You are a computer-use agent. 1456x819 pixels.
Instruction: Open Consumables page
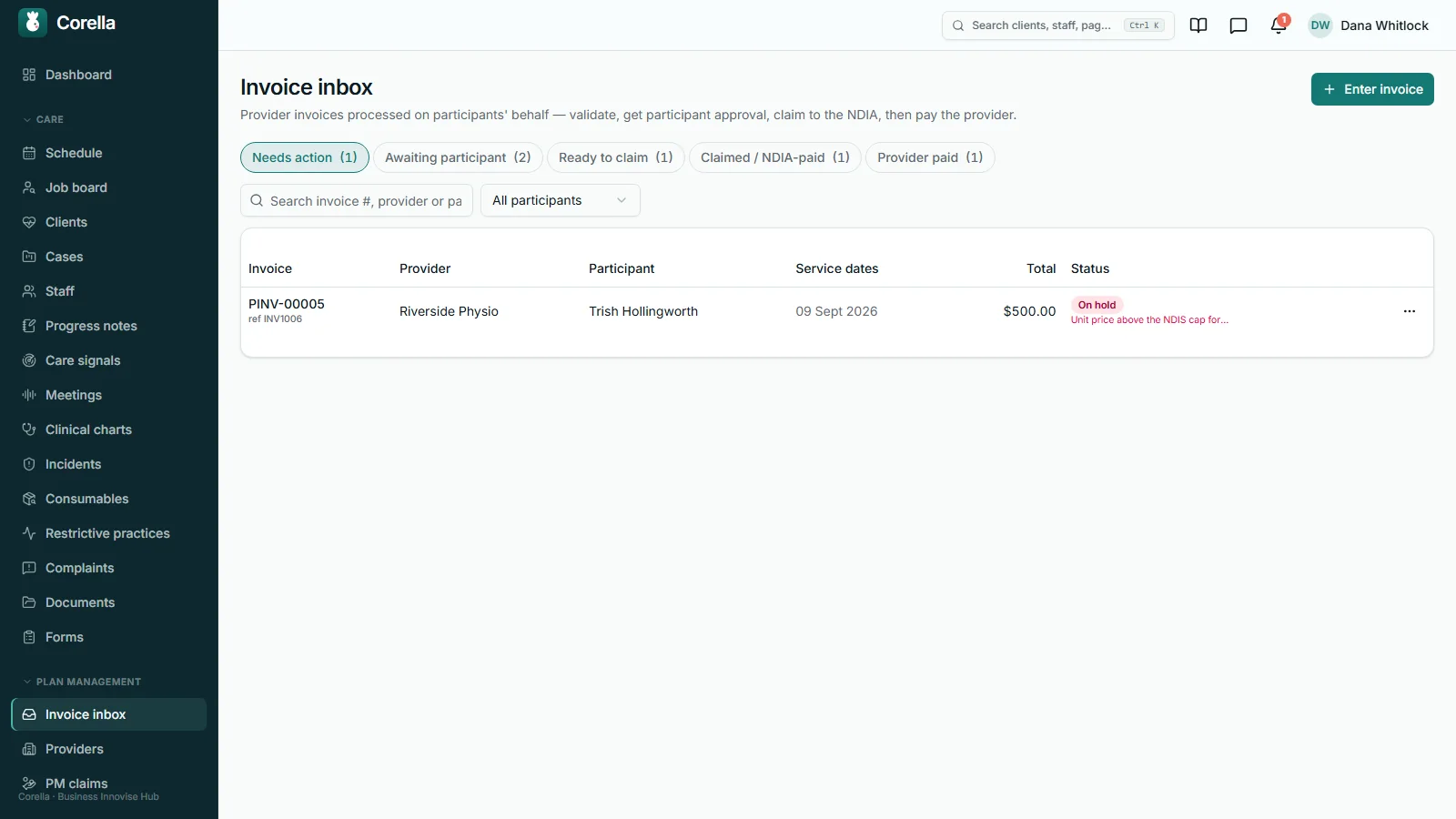point(109,499)
